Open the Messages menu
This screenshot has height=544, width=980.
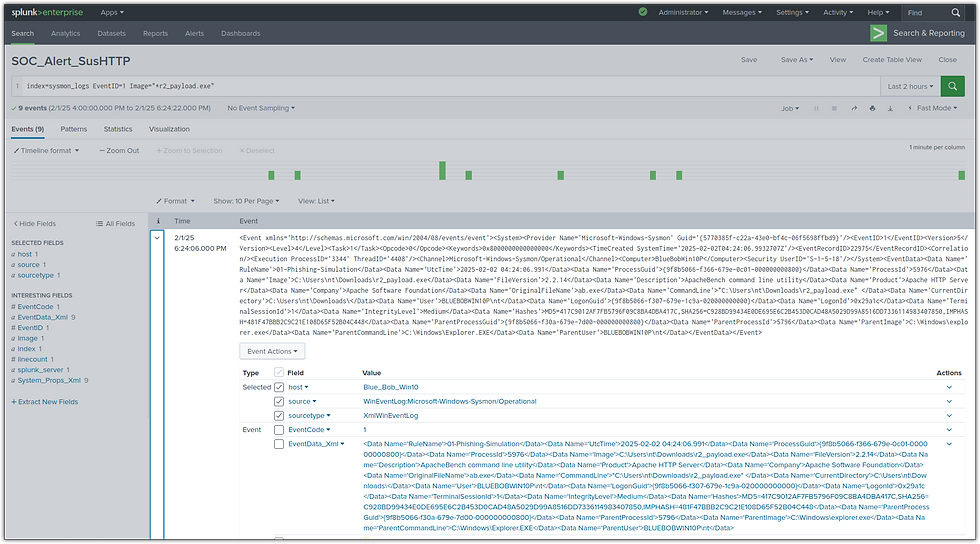[742, 13]
